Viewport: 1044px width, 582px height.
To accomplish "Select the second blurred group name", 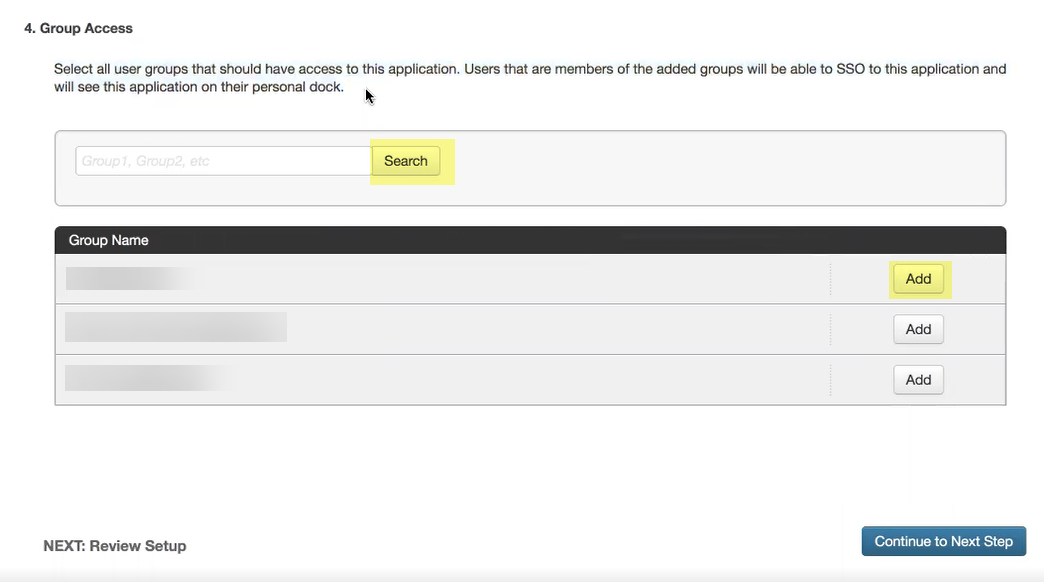I will click(x=175, y=328).
